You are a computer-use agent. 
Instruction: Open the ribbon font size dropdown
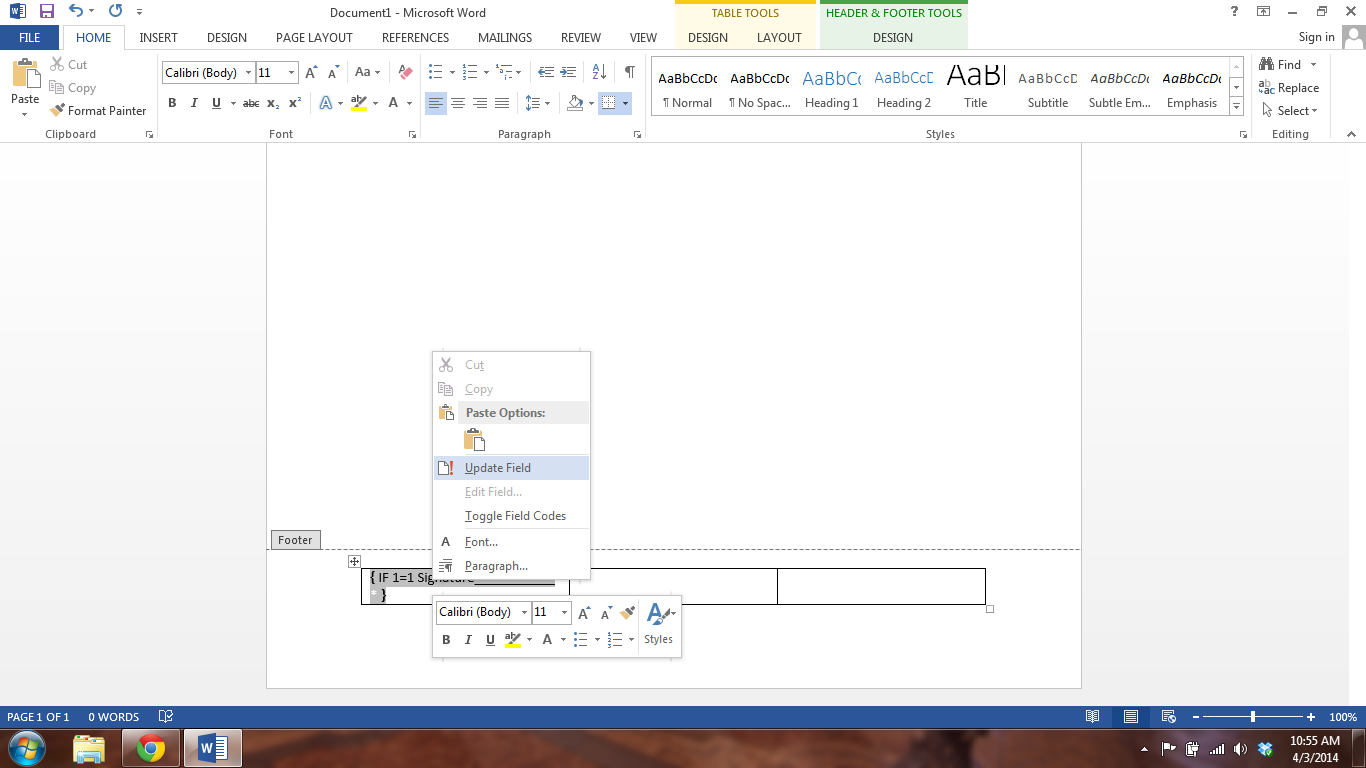coord(292,73)
